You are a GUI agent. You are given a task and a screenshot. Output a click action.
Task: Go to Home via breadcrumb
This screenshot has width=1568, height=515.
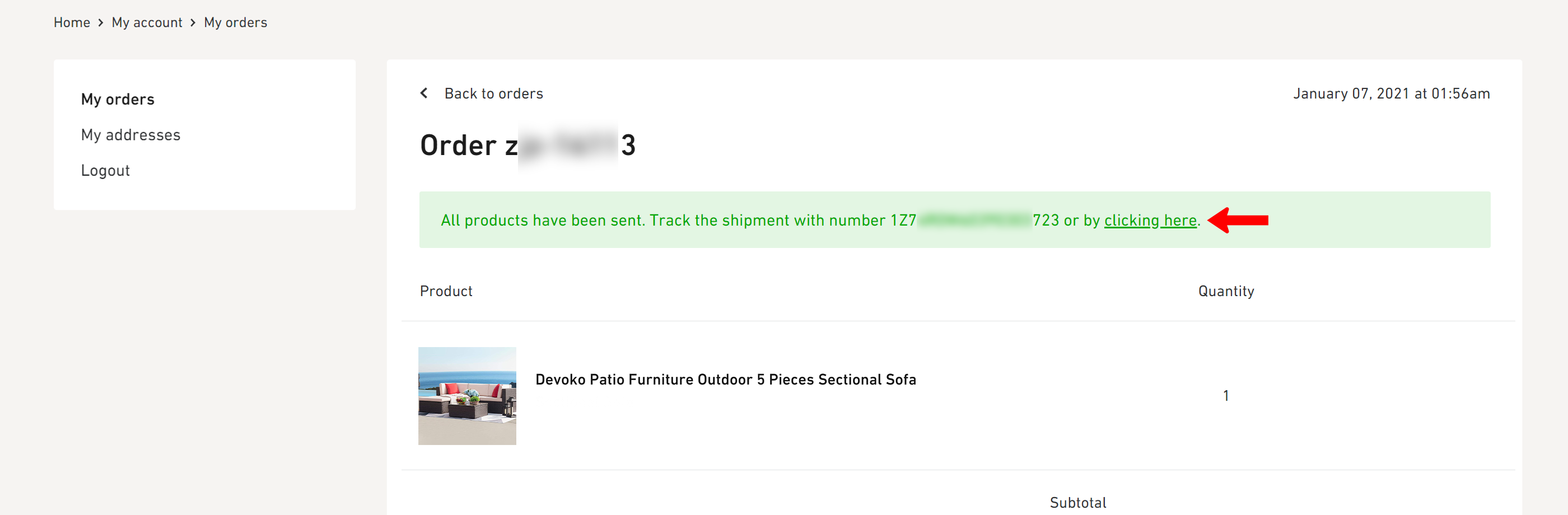click(72, 22)
